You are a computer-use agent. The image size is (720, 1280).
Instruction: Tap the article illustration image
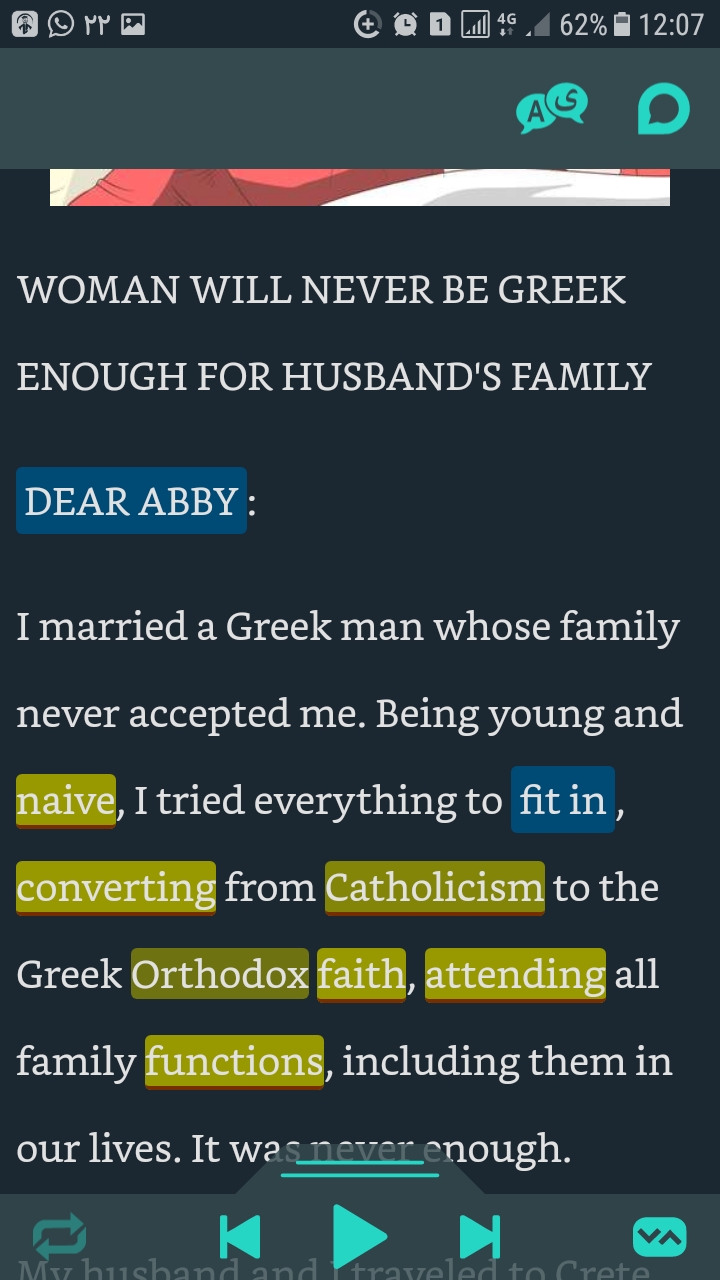coord(360,187)
